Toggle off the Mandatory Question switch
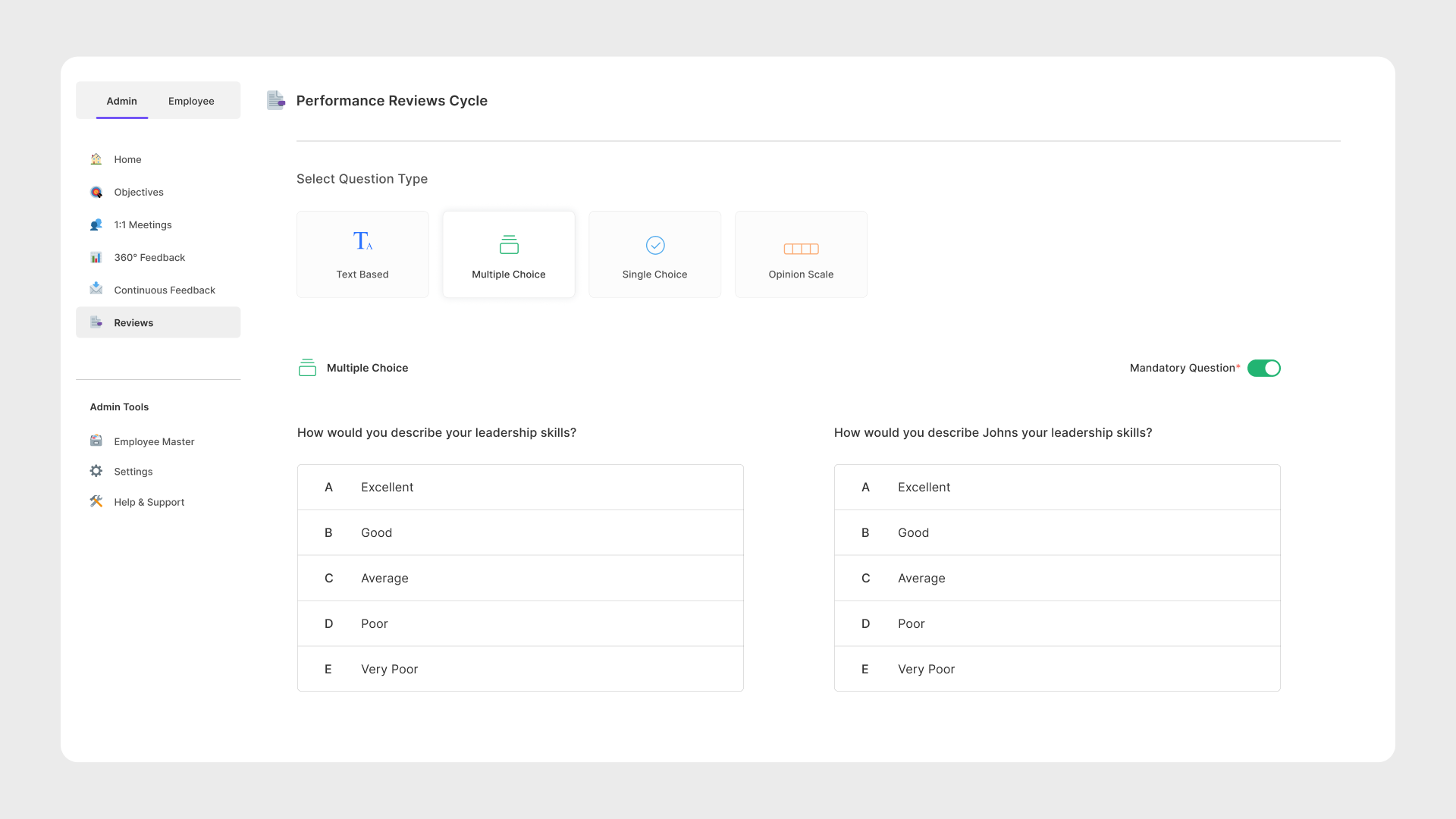This screenshot has height=819, width=1456. pyautogui.click(x=1264, y=368)
